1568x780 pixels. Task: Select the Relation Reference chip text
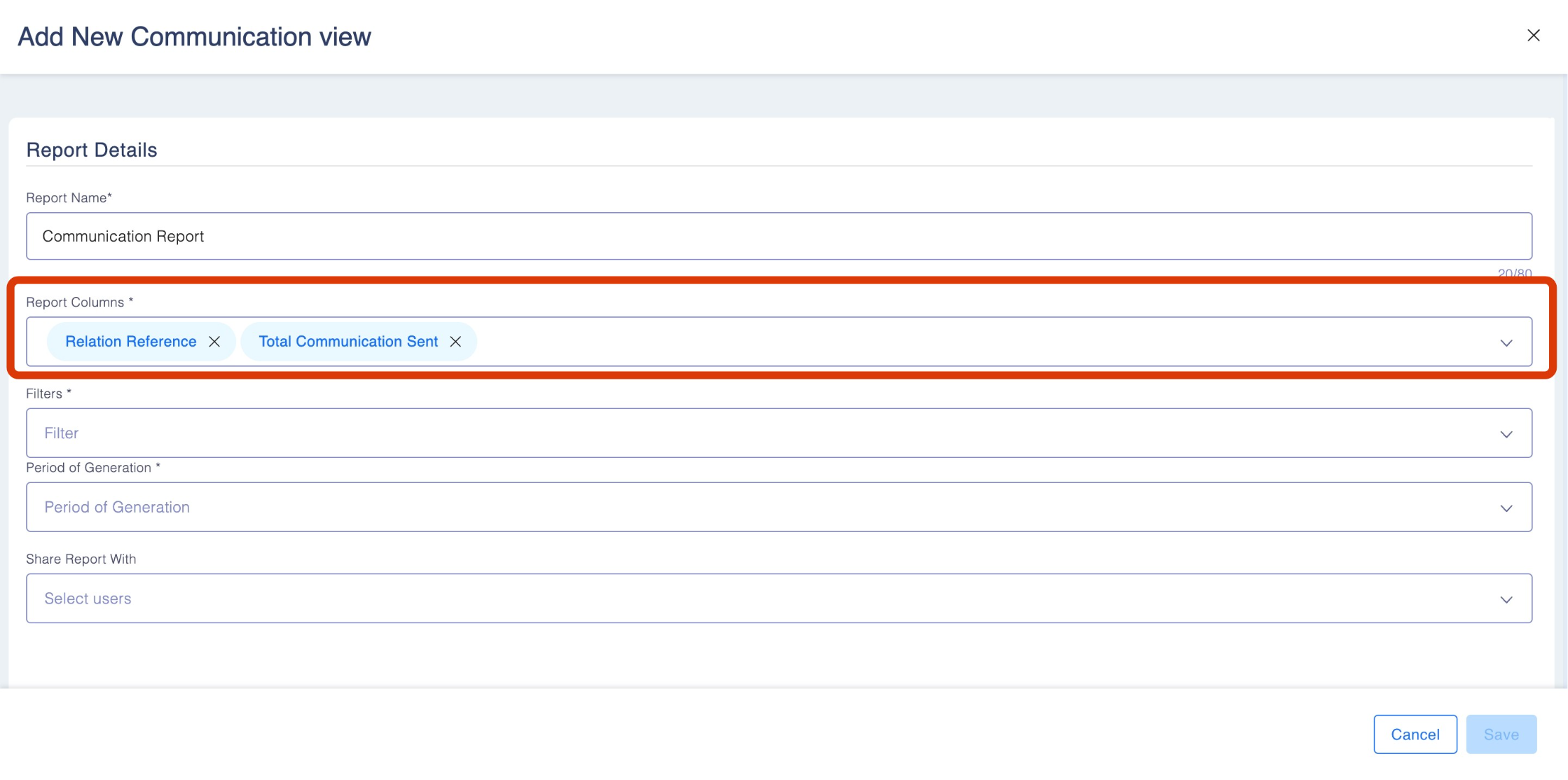131,342
